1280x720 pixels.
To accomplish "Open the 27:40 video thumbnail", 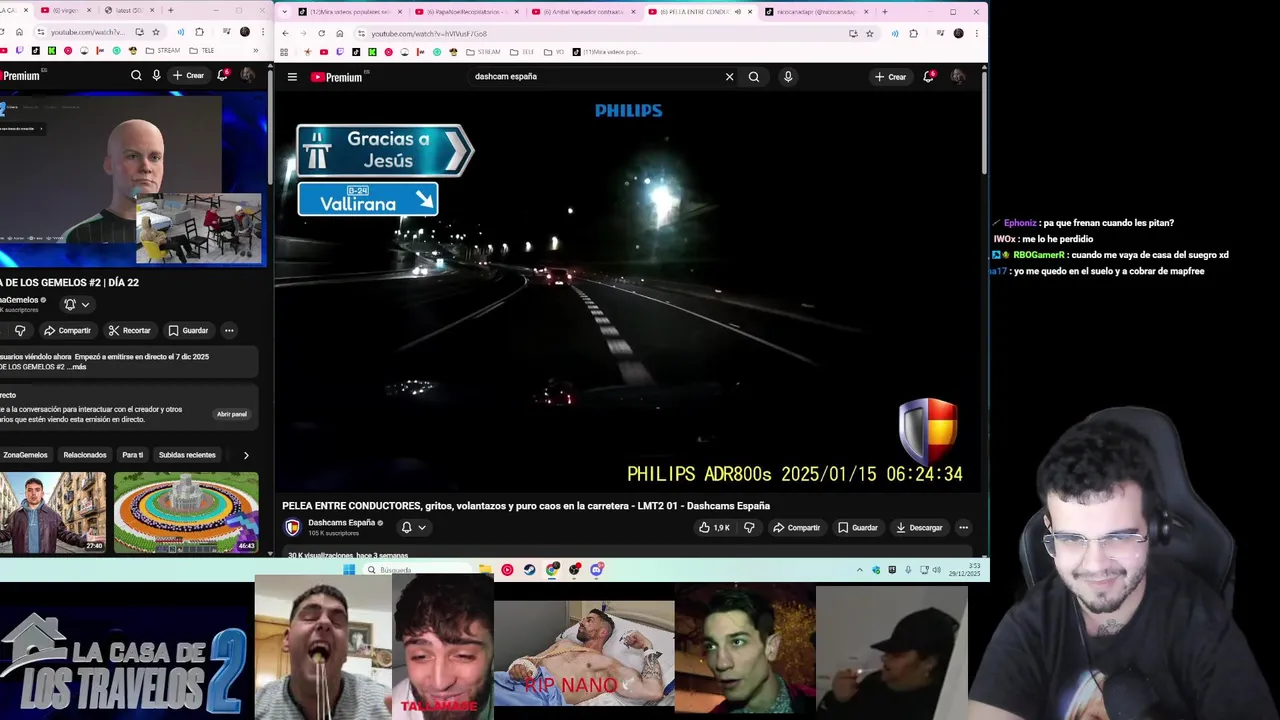I will (x=52, y=512).
